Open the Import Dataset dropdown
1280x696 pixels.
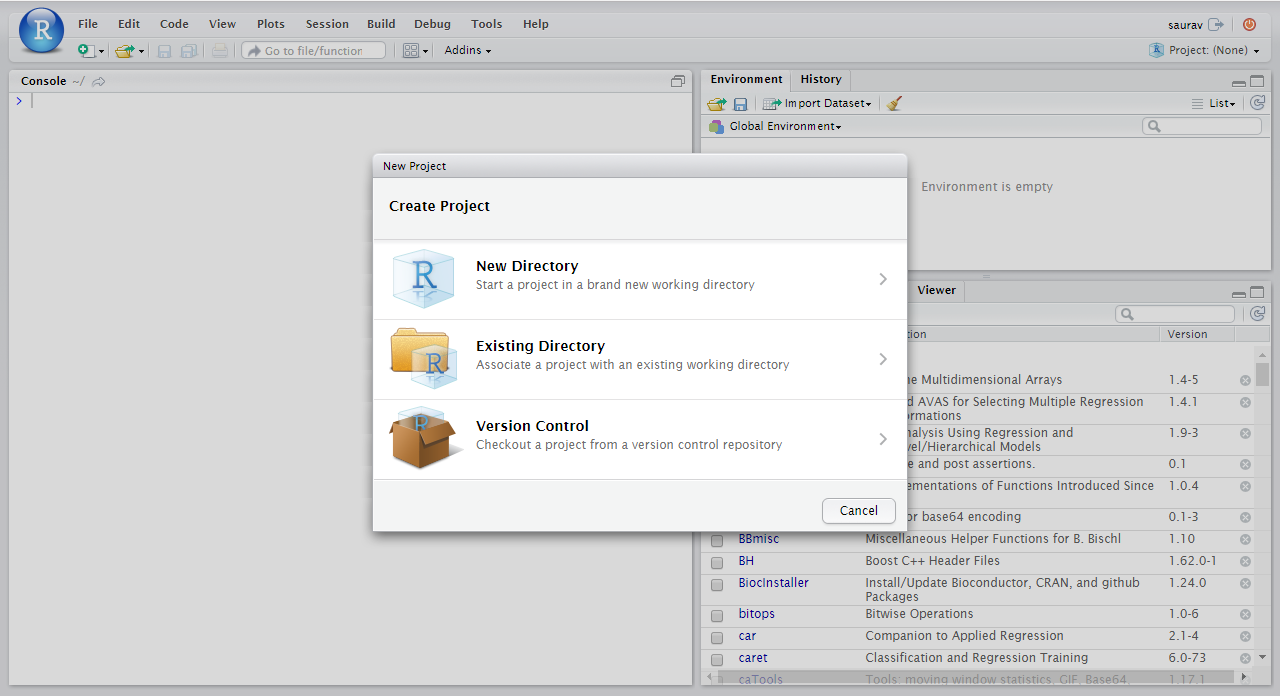tap(817, 103)
